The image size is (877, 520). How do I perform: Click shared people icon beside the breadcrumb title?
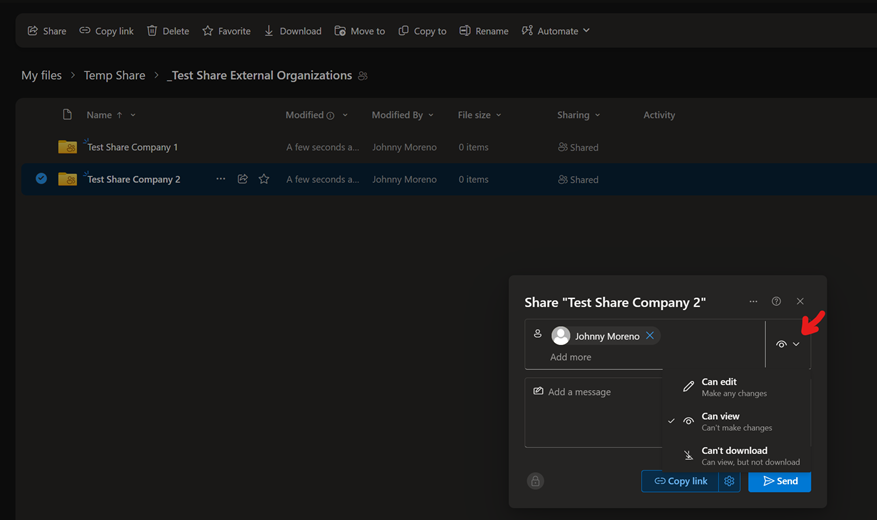[363, 75]
